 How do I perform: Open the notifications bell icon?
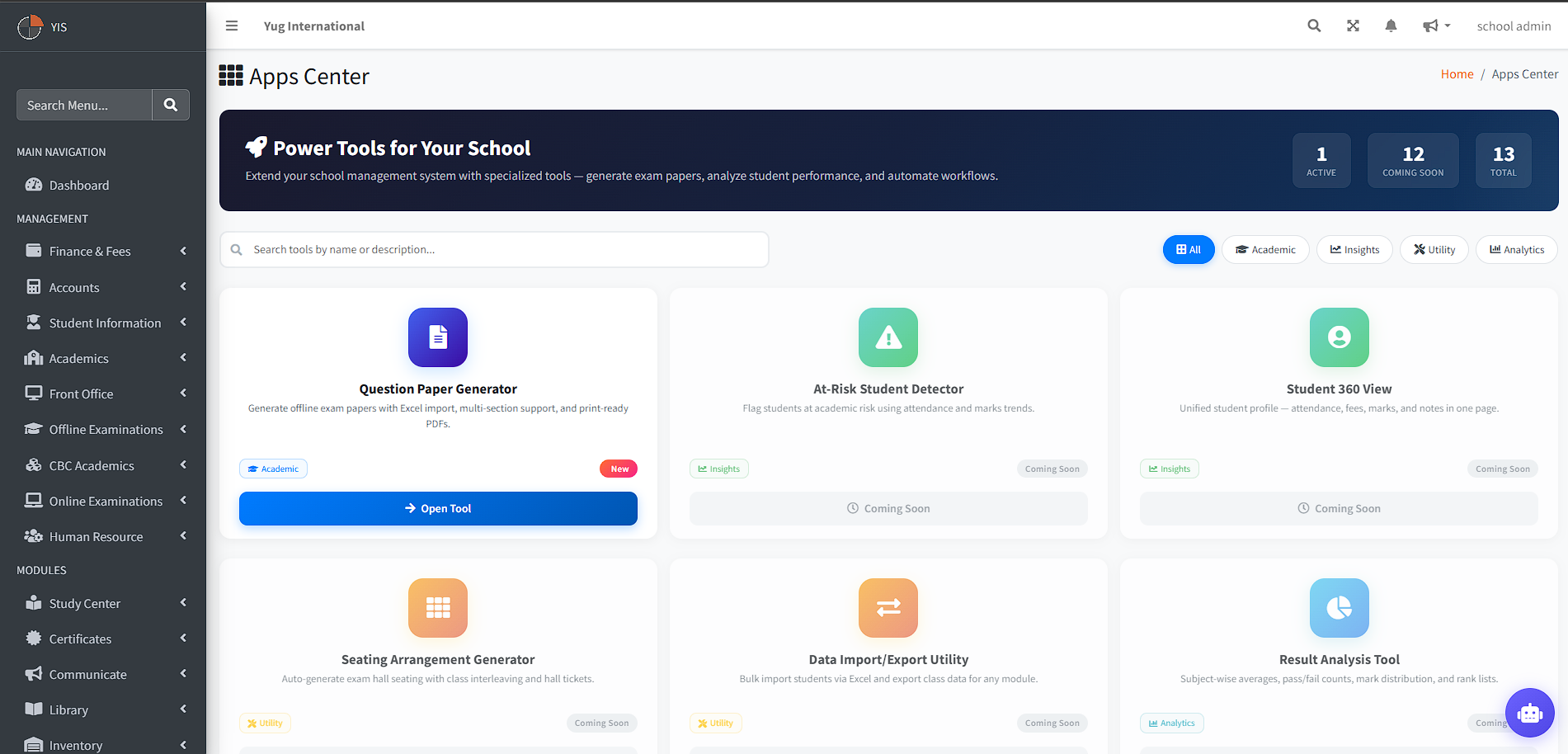[1391, 26]
